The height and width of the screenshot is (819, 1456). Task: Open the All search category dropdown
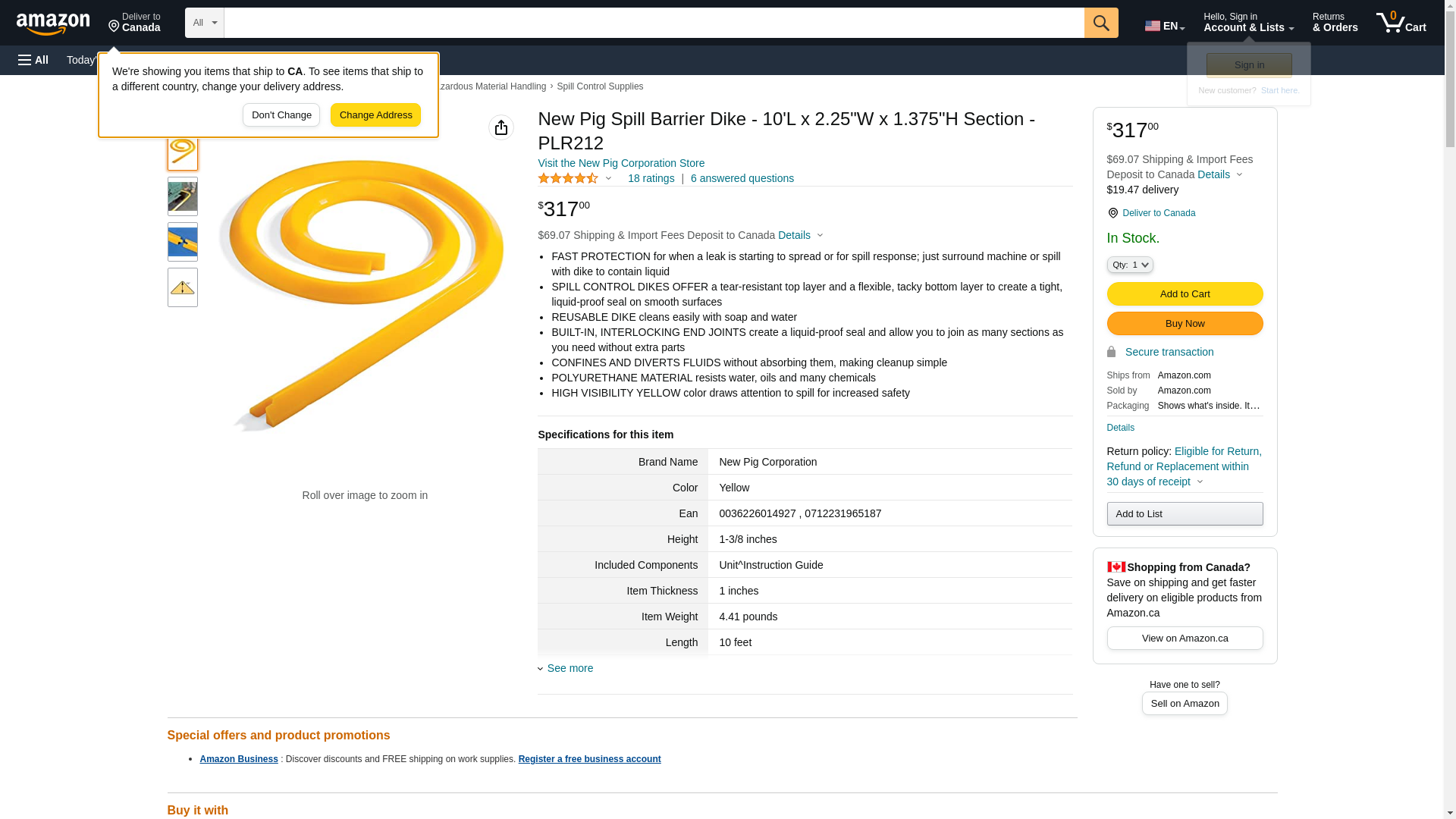coord(204,23)
